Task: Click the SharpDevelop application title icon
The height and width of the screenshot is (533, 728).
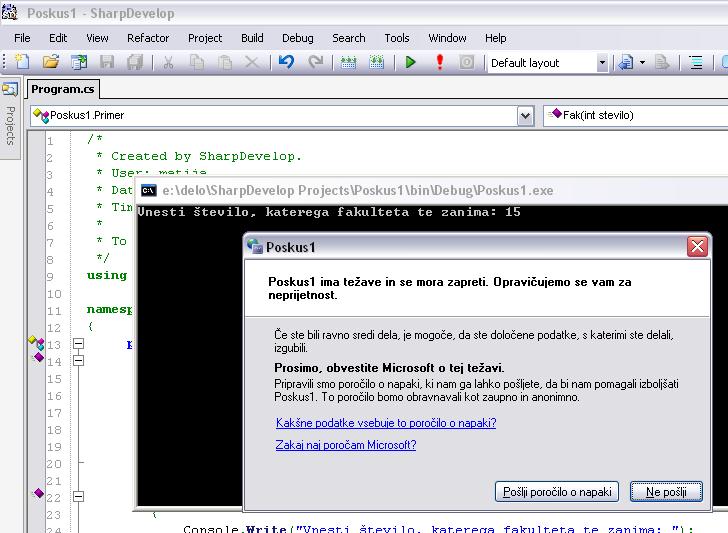Action: pos(10,13)
